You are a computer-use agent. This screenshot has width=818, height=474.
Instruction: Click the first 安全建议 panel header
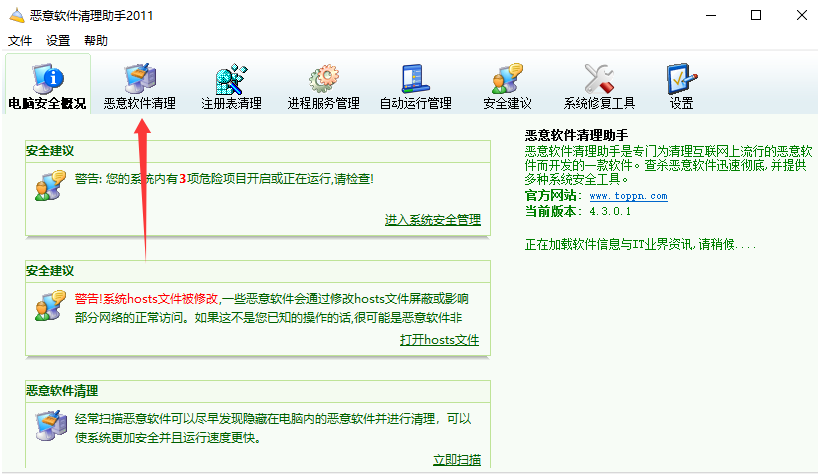click(258, 151)
